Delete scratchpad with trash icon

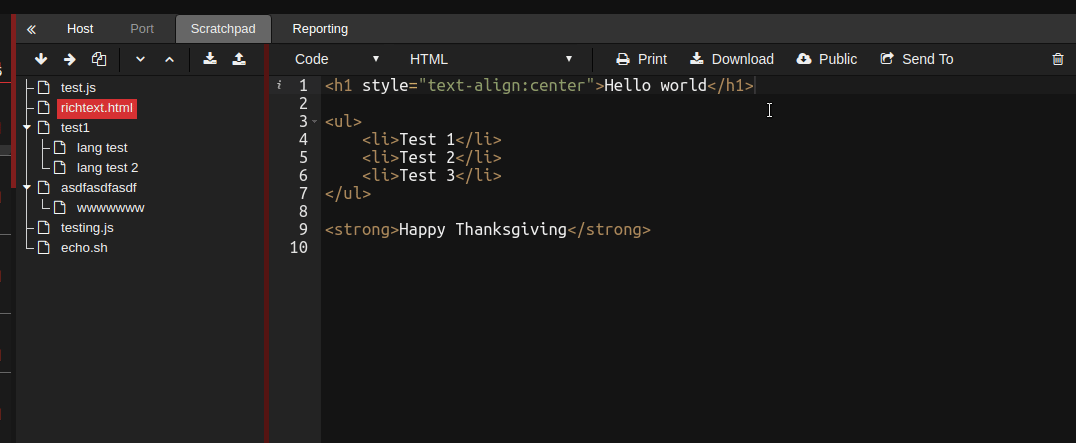1057,59
